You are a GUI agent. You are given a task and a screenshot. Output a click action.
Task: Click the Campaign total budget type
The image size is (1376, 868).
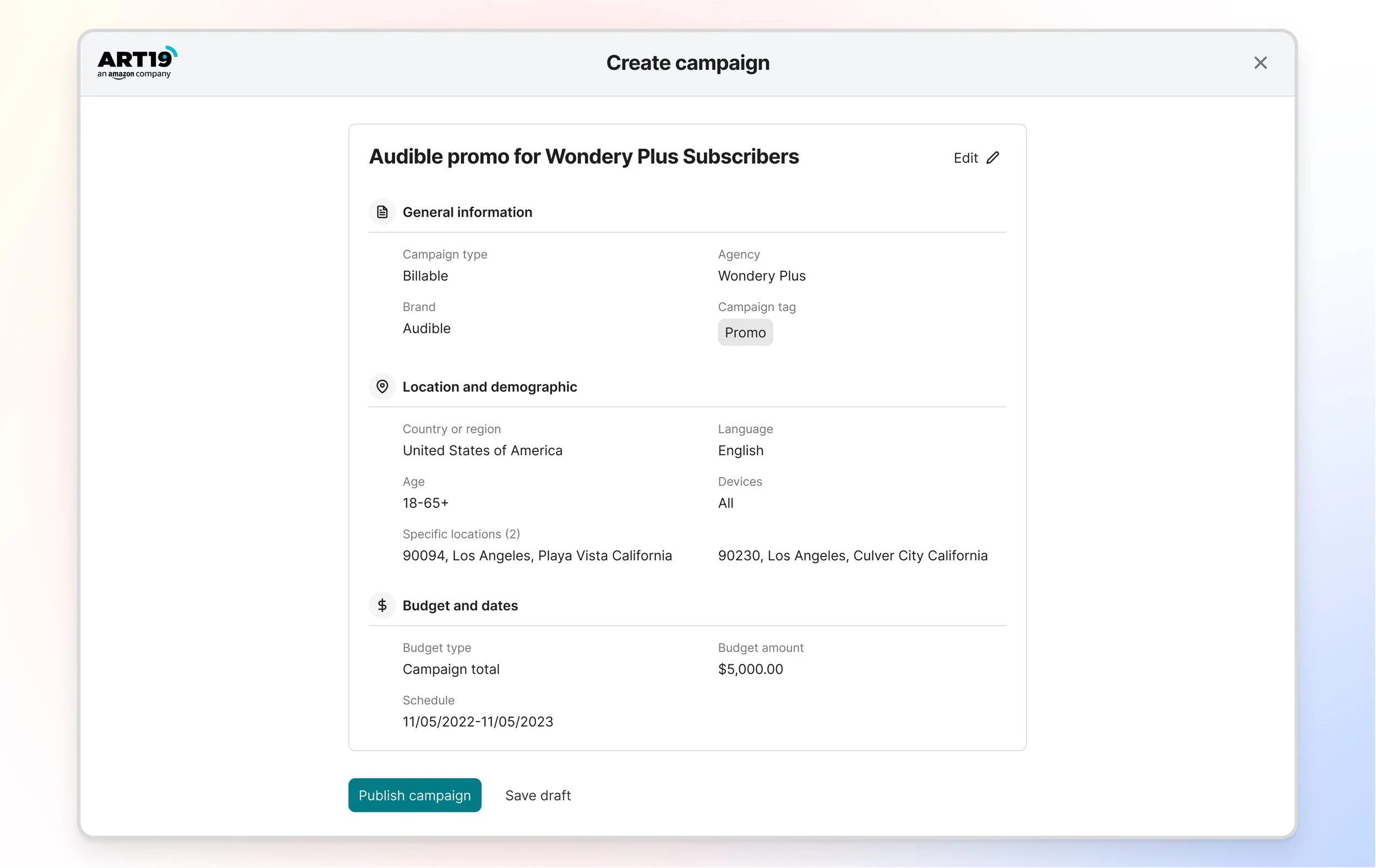(x=451, y=669)
